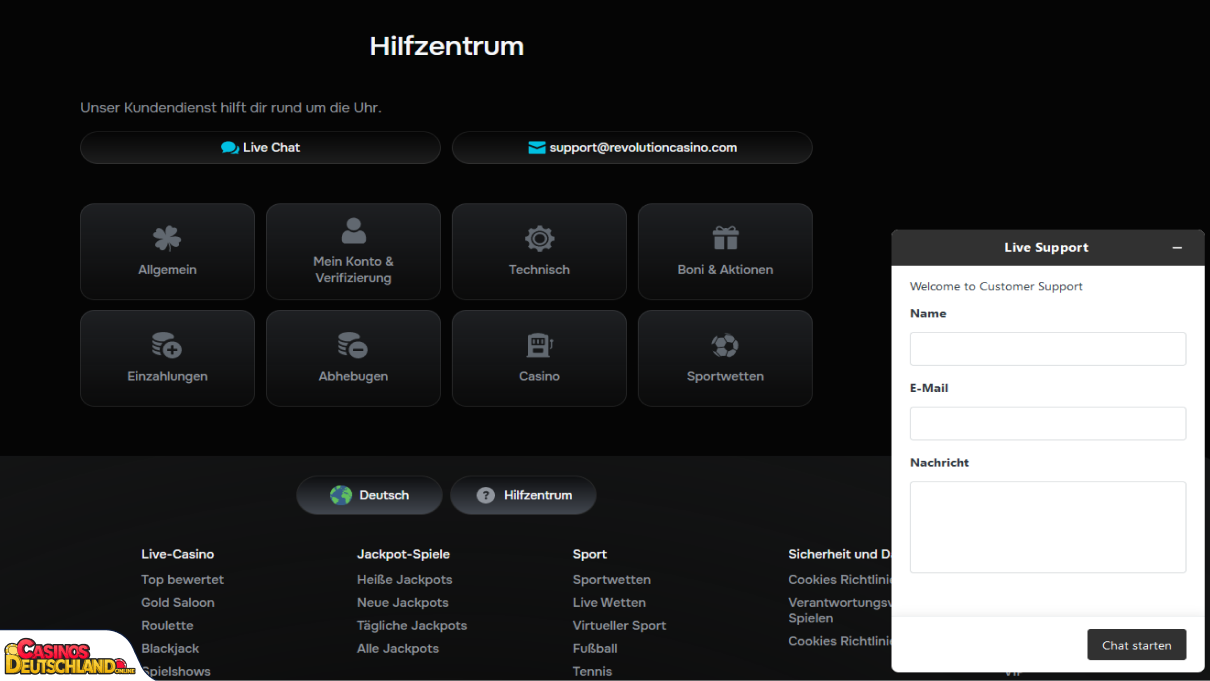Go to Live Wetten
The height and width of the screenshot is (681, 1210).
point(609,603)
